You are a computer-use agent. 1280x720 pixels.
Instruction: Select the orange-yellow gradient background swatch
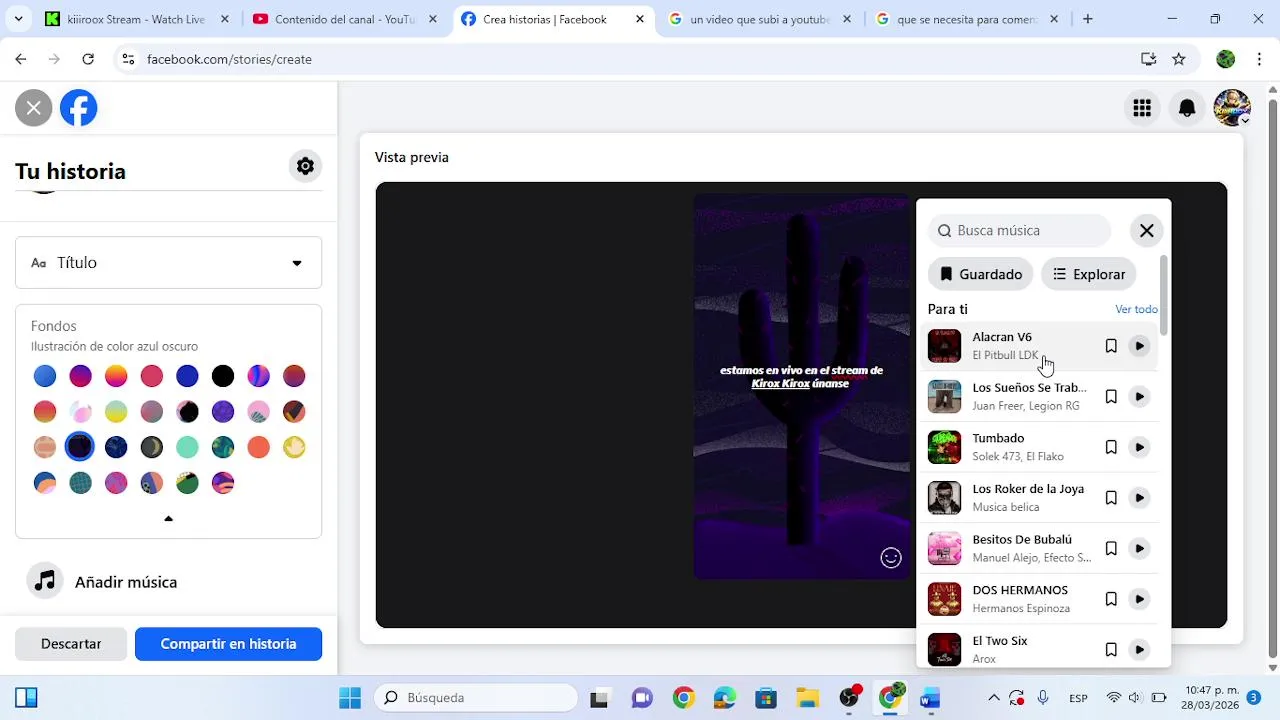(x=116, y=376)
